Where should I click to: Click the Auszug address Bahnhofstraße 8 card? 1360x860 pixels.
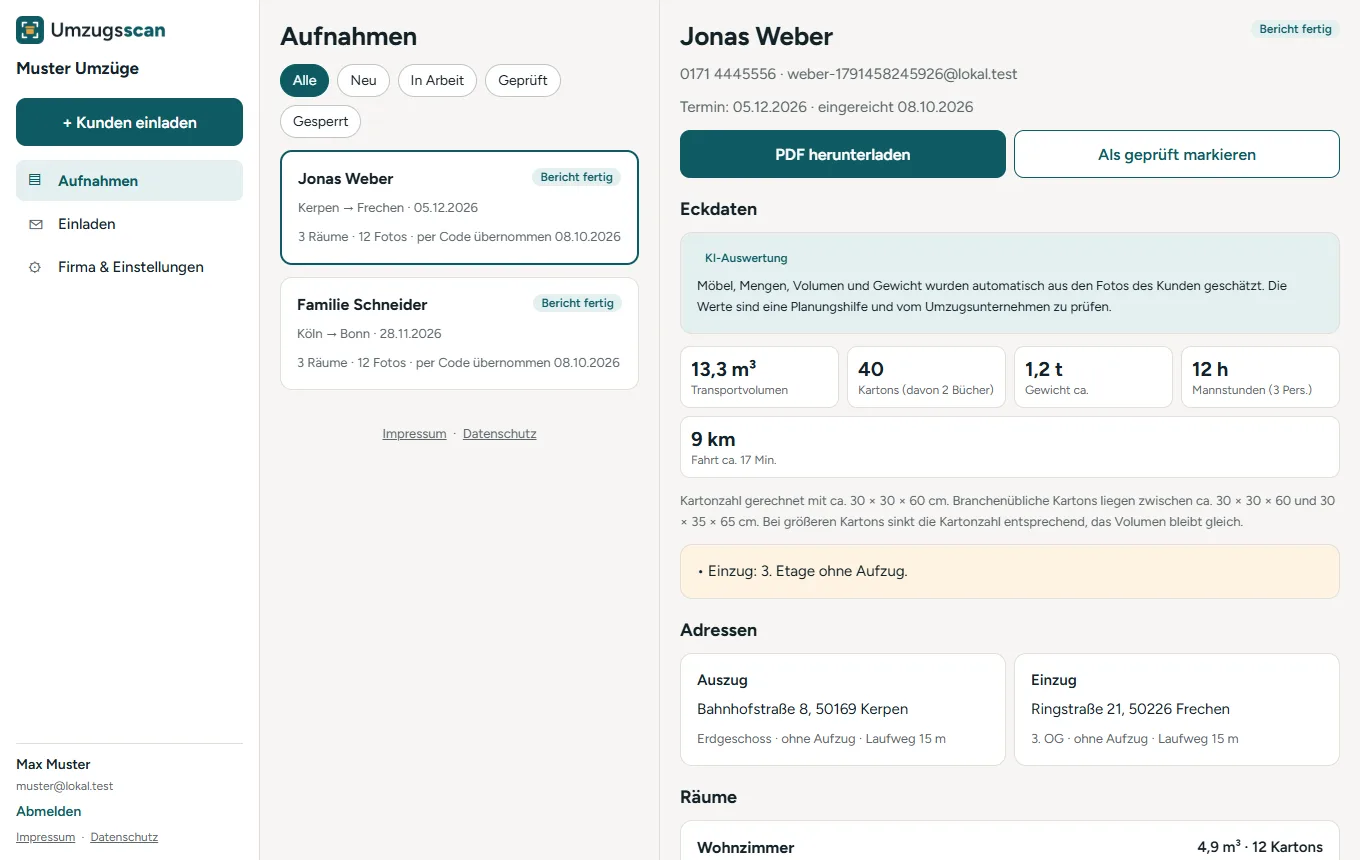[842, 709]
